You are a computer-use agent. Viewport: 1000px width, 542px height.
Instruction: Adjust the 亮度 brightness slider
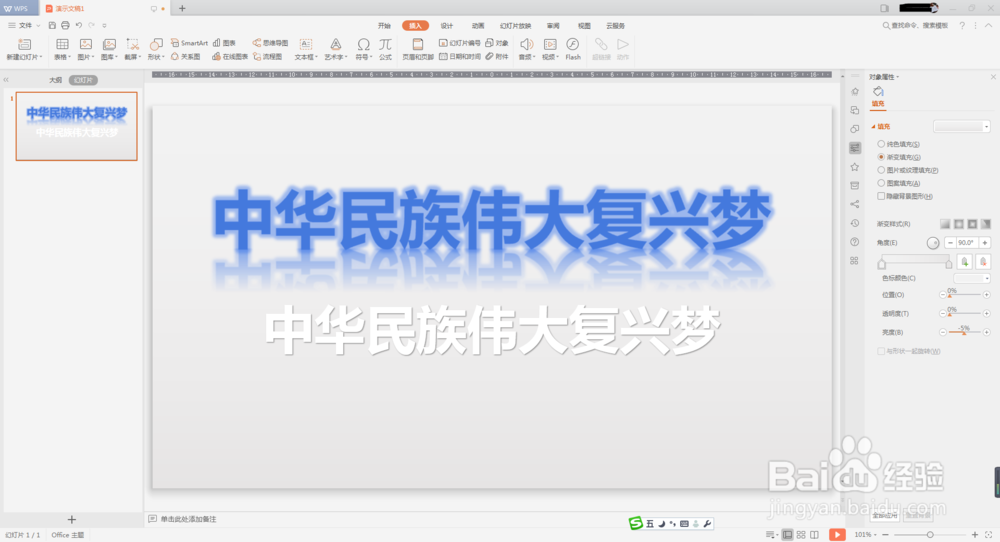point(964,332)
